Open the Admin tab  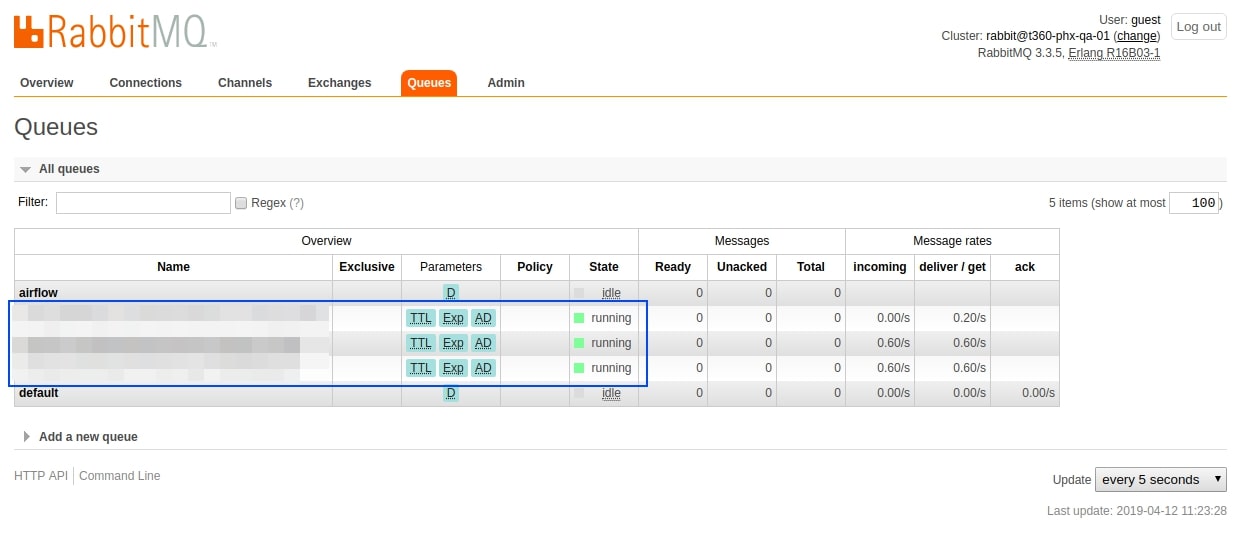point(506,83)
